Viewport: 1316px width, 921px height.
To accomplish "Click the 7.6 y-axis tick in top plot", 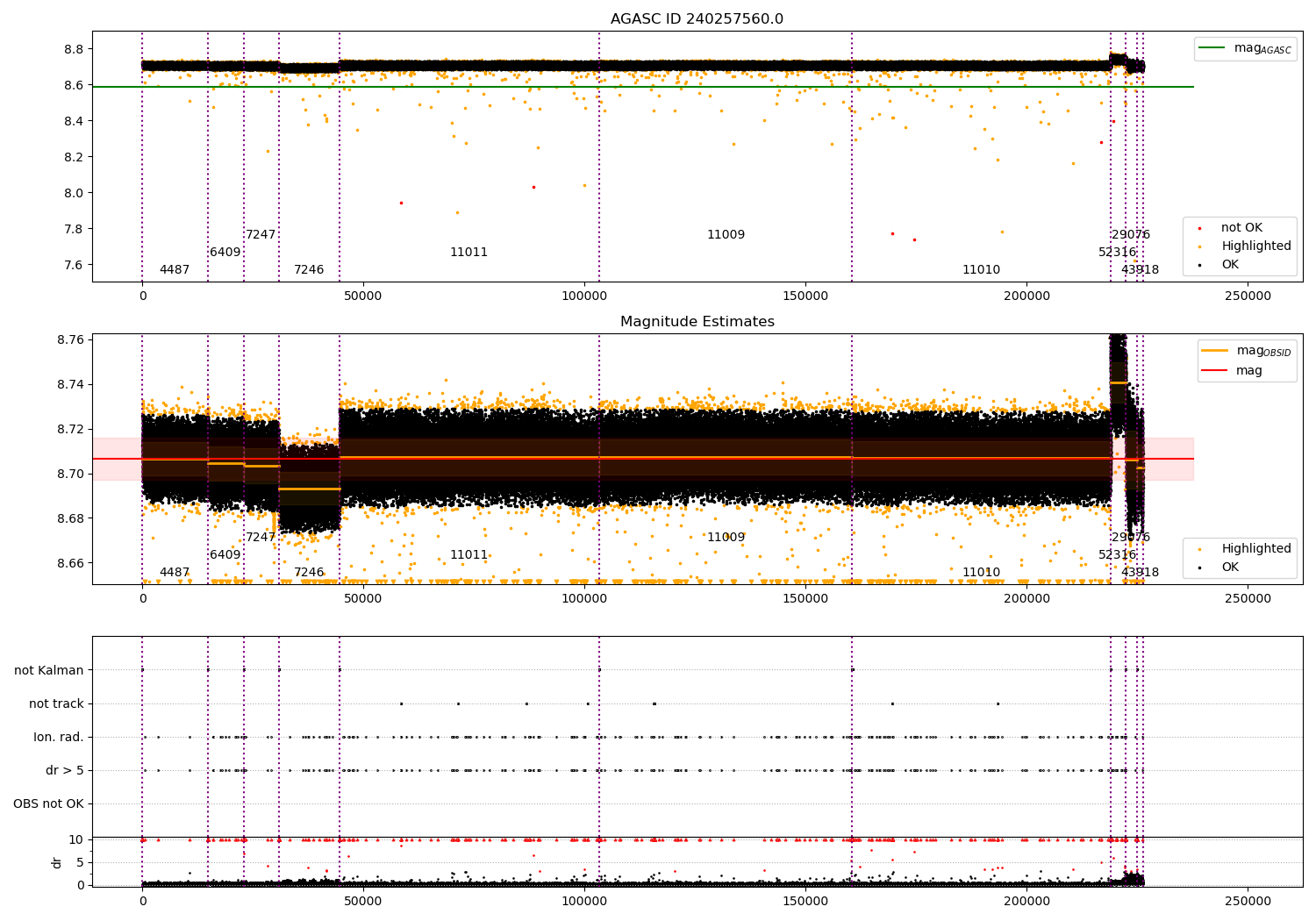I will click(x=74, y=265).
